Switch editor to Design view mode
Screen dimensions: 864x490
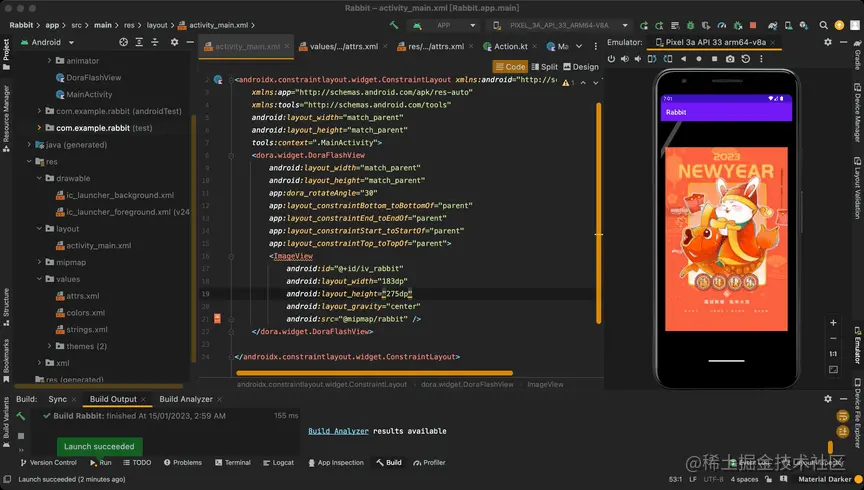pos(581,67)
